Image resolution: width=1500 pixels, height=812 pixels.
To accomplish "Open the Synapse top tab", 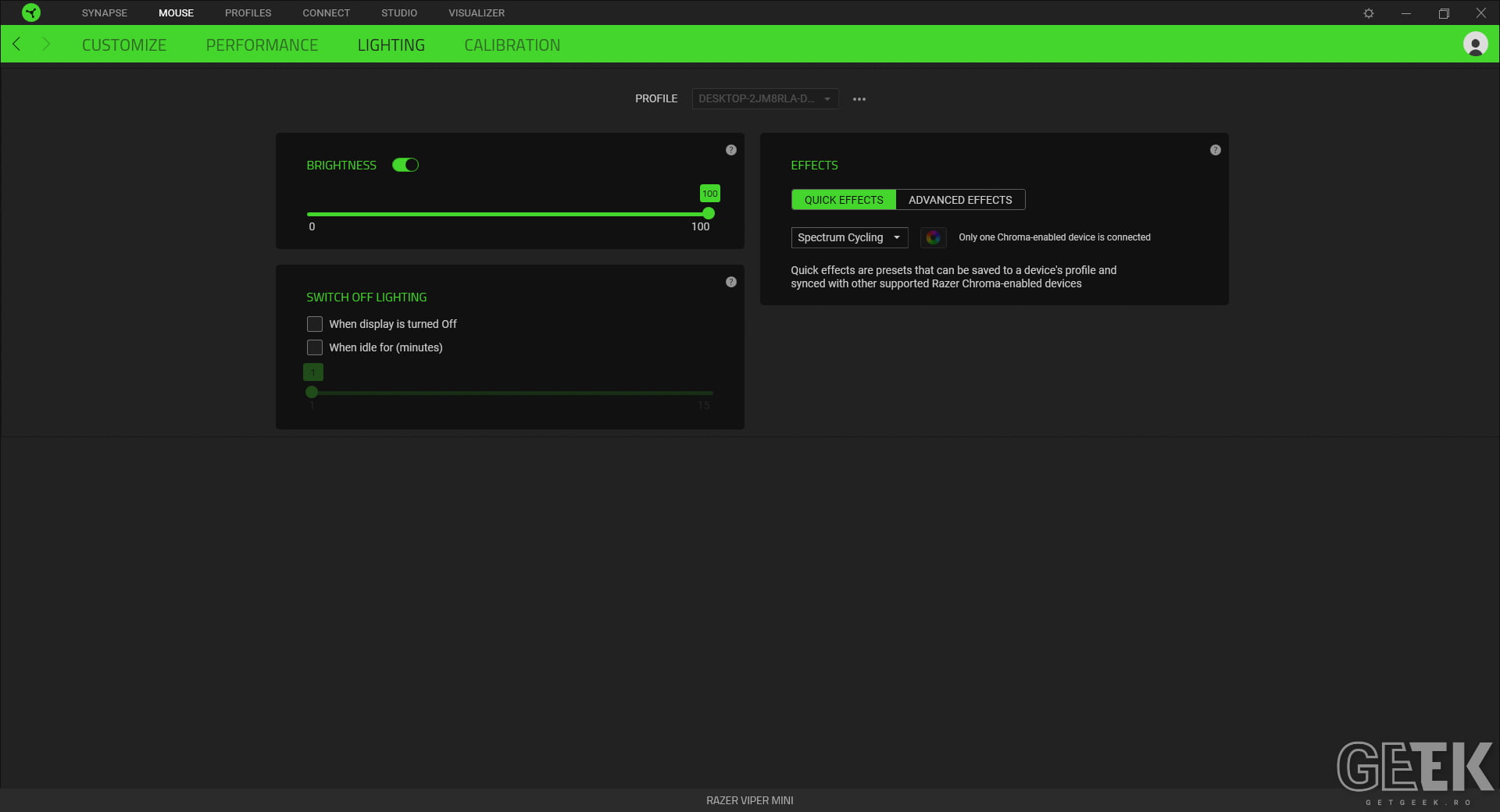I will point(105,13).
